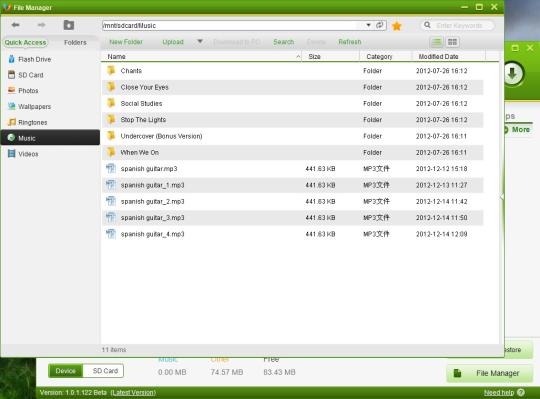
Task: Click the More link in background window
Action: [x=521, y=129]
